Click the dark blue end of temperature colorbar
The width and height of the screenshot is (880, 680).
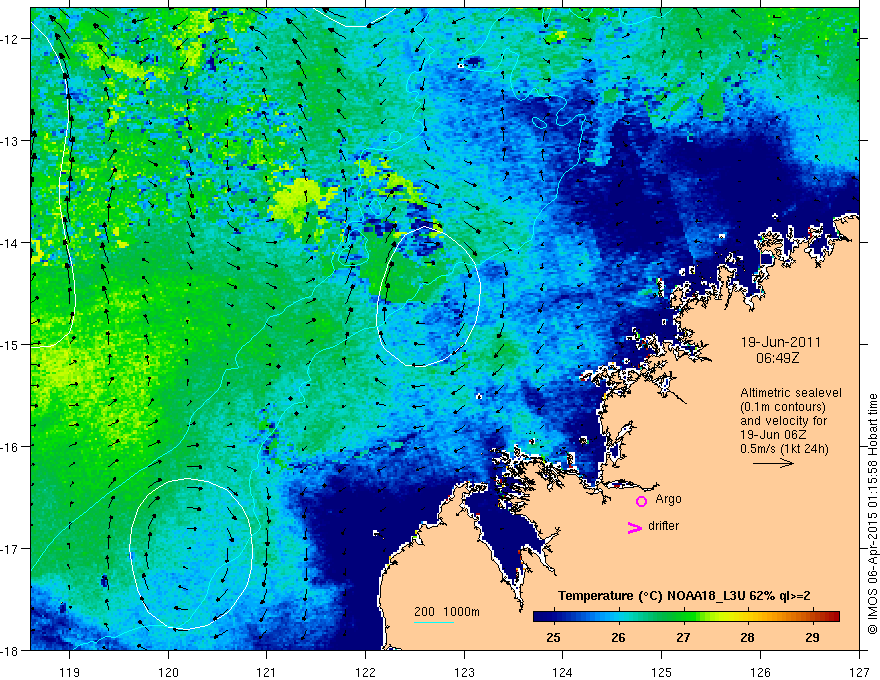pyautogui.click(x=542, y=617)
